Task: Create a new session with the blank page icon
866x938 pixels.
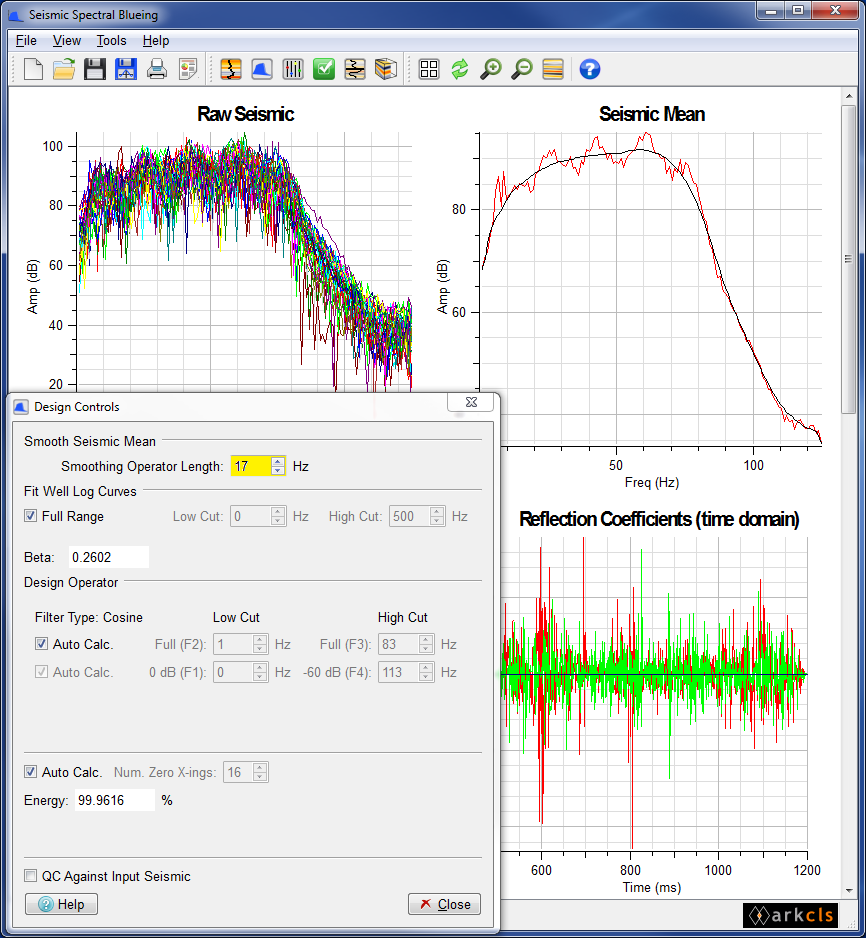Action: click(33, 69)
